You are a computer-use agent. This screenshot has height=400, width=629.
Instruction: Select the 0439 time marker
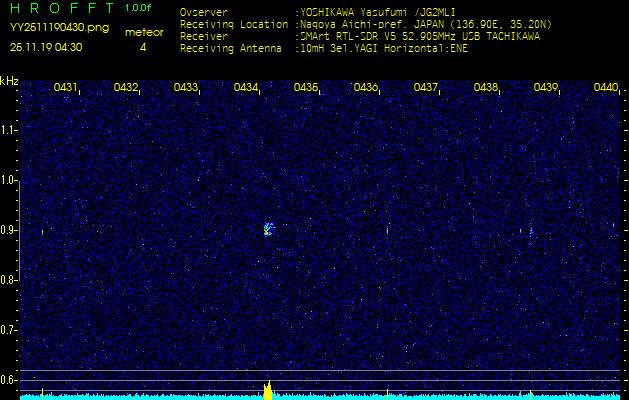[545, 88]
